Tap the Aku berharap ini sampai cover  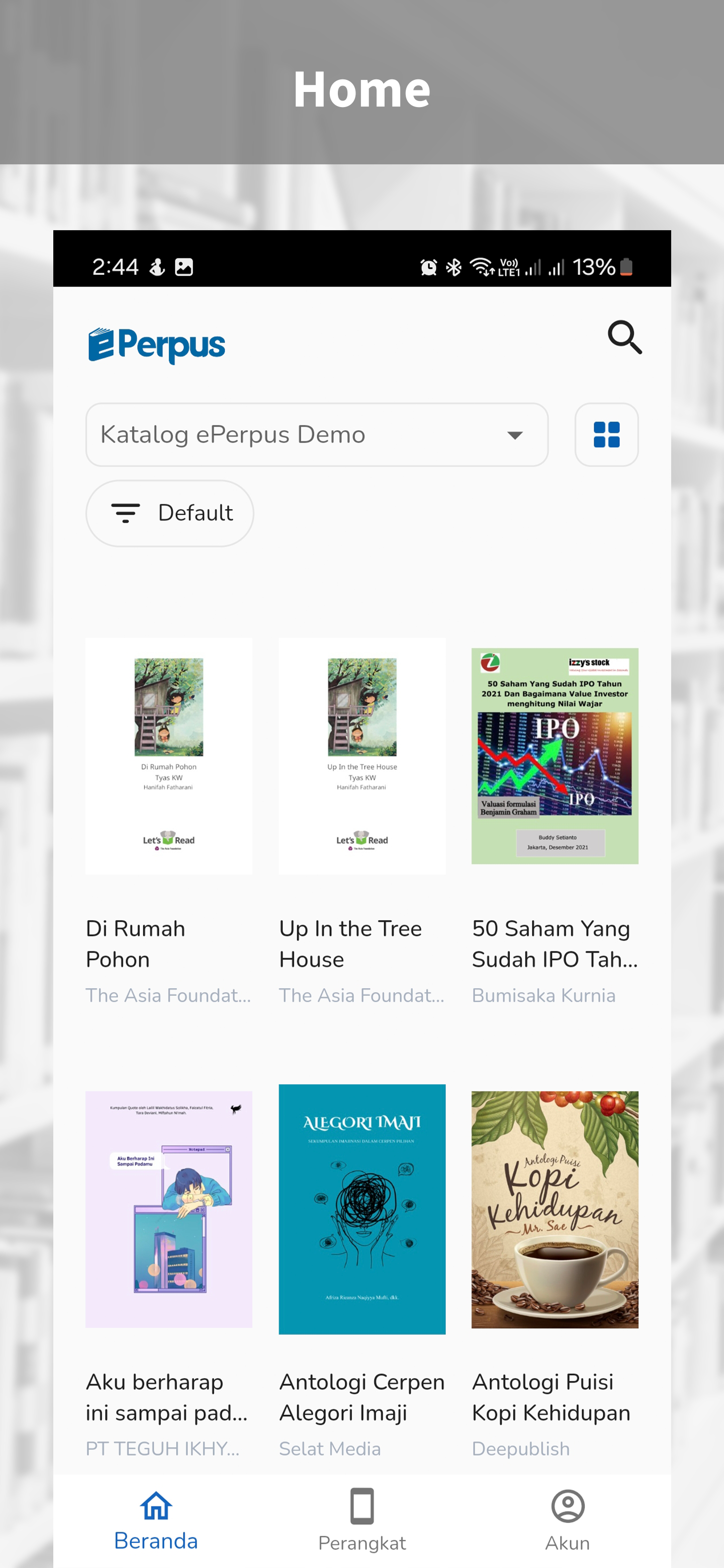pos(168,1209)
